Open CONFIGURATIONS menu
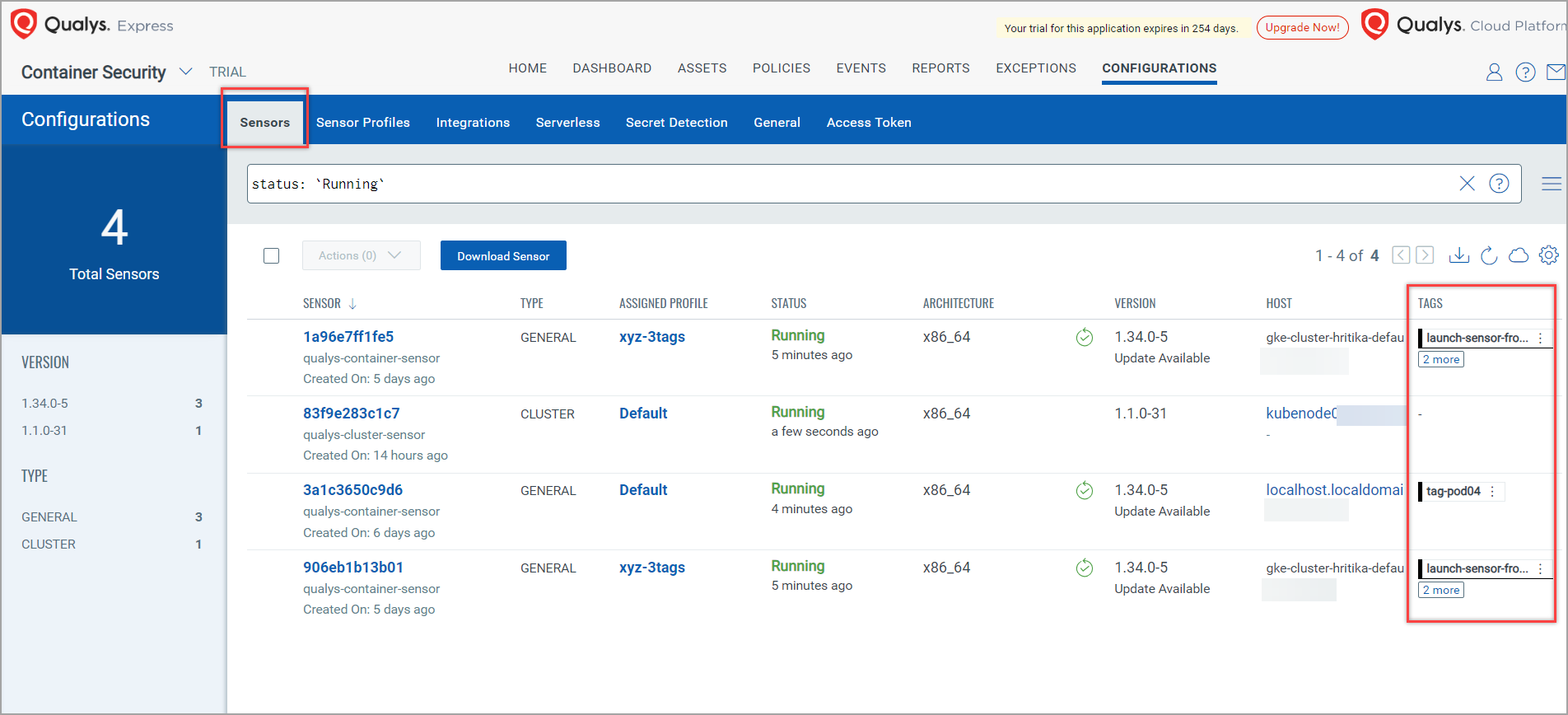 1159,68
